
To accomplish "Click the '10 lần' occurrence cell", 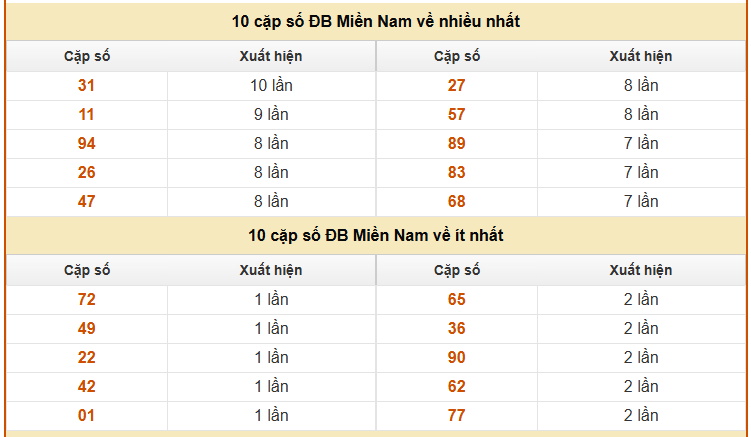I will point(271,86).
